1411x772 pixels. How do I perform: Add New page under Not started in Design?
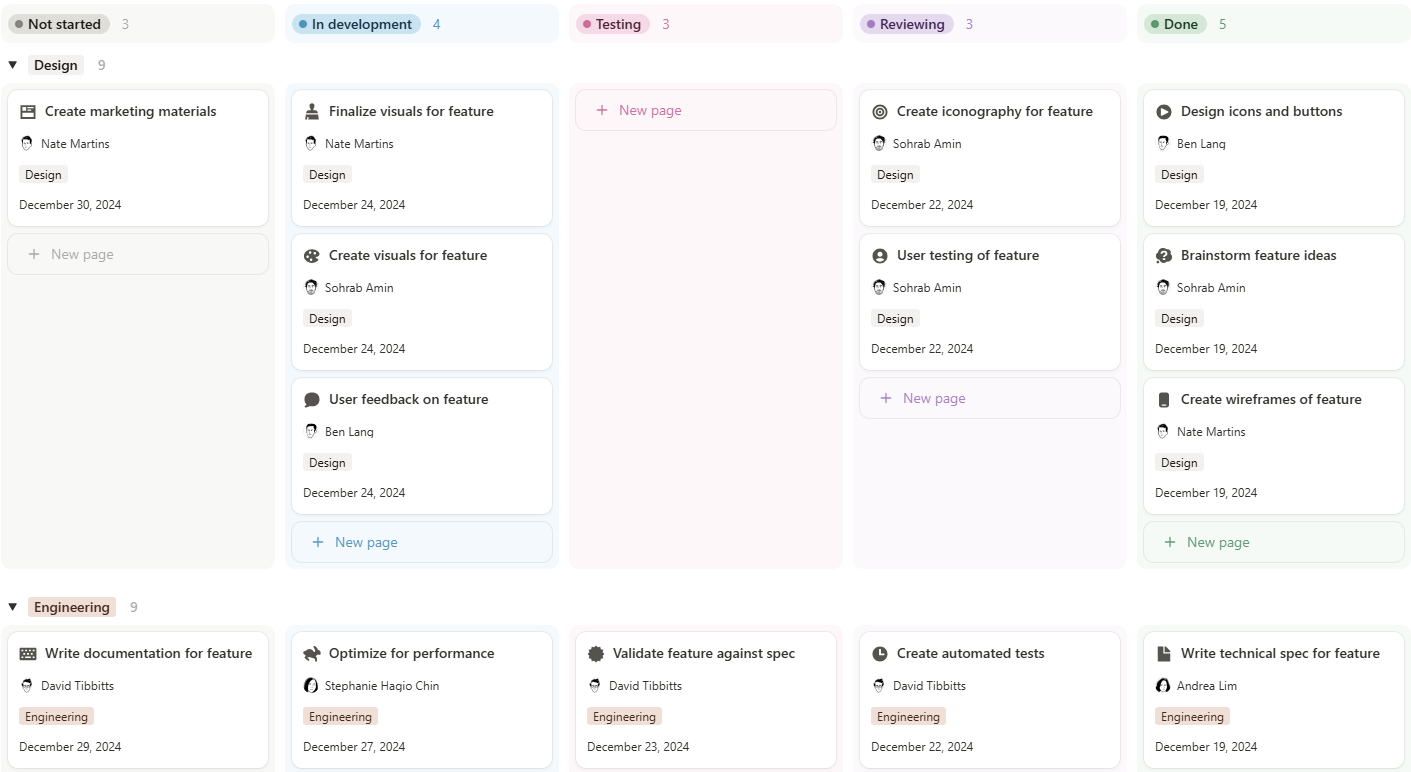point(138,254)
